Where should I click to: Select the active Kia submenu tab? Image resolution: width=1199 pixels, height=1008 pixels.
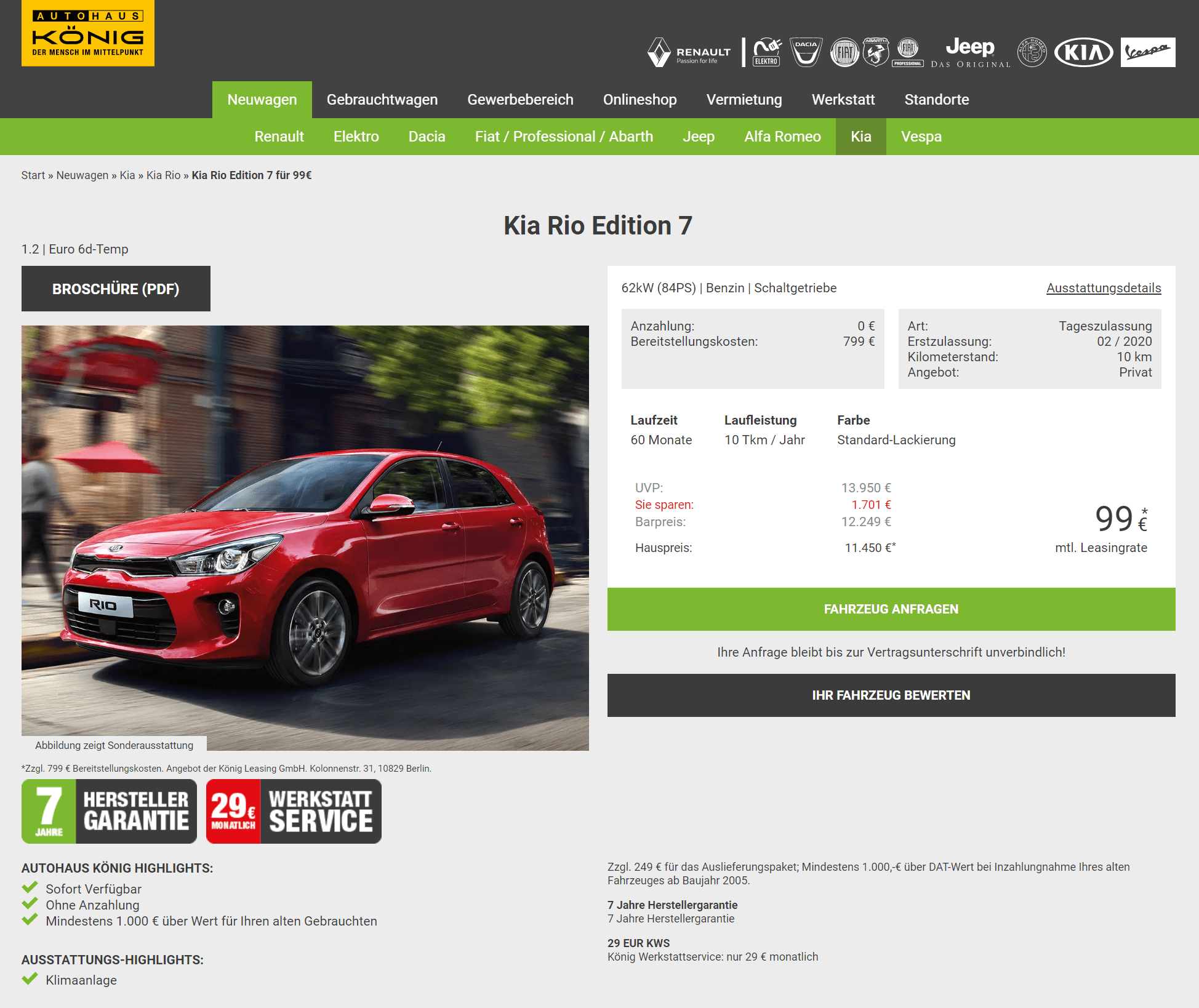click(x=861, y=137)
